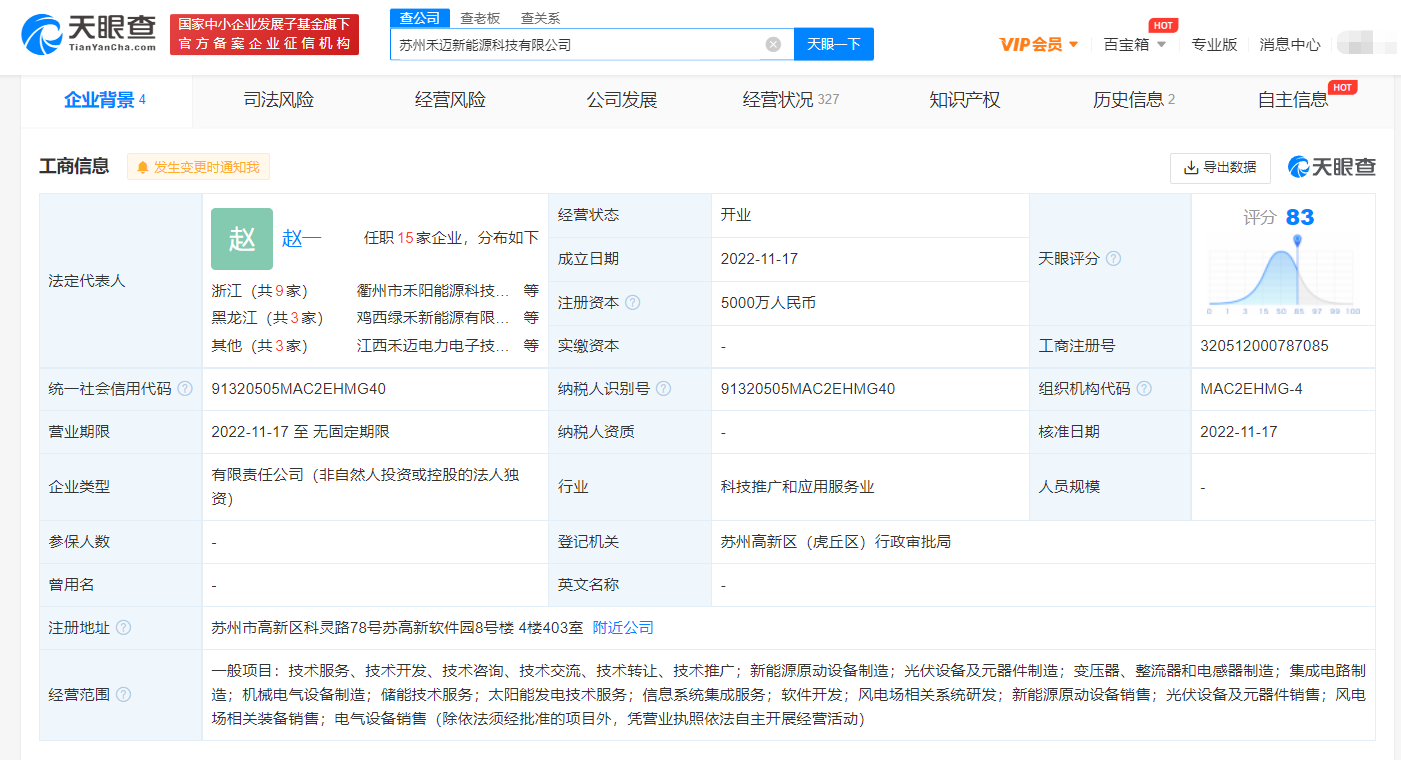Switch to the 司法风险 tab
This screenshot has width=1401, height=760.
[x=278, y=100]
